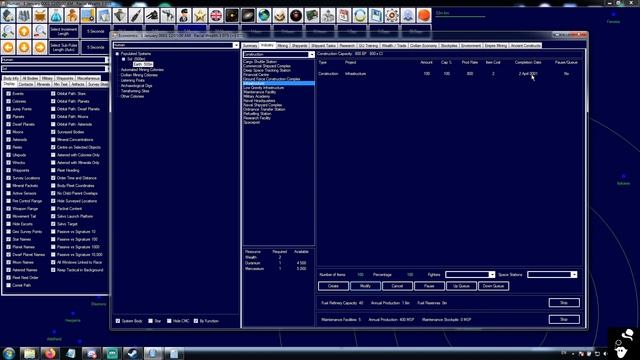
Task: Open the Wealth / Trade tab
Action: coord(394,46)
